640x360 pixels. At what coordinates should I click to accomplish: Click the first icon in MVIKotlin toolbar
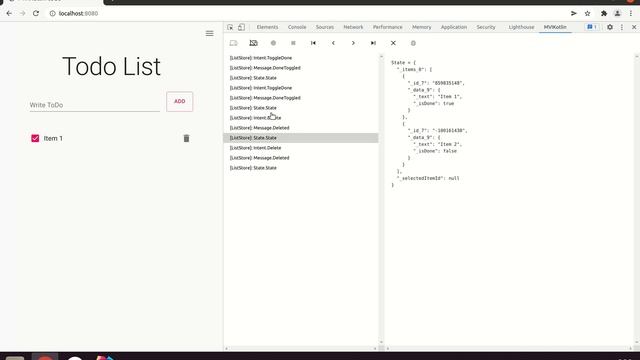click(233, 43)
